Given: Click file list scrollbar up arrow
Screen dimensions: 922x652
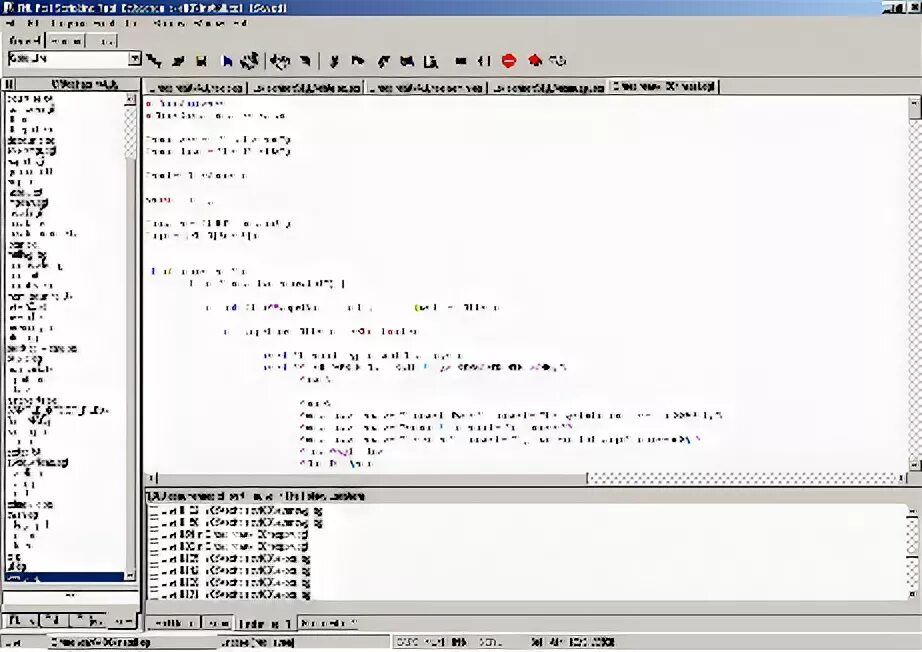Looking at the screenshot, I should pyautogui.click(x=131, y=101).
